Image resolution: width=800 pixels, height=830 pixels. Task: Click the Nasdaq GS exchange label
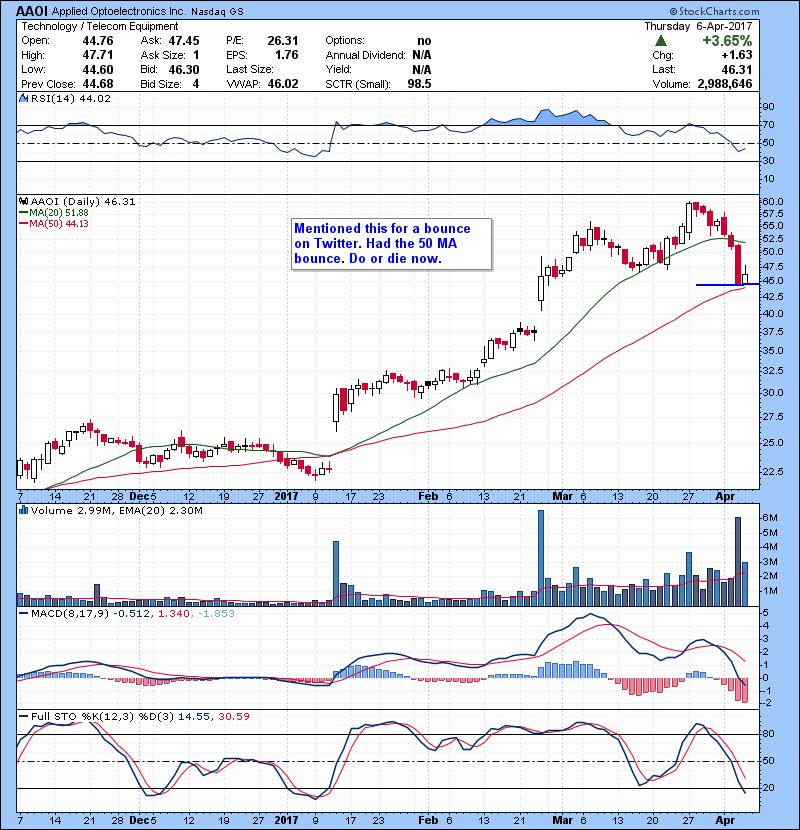click(217, 12)
